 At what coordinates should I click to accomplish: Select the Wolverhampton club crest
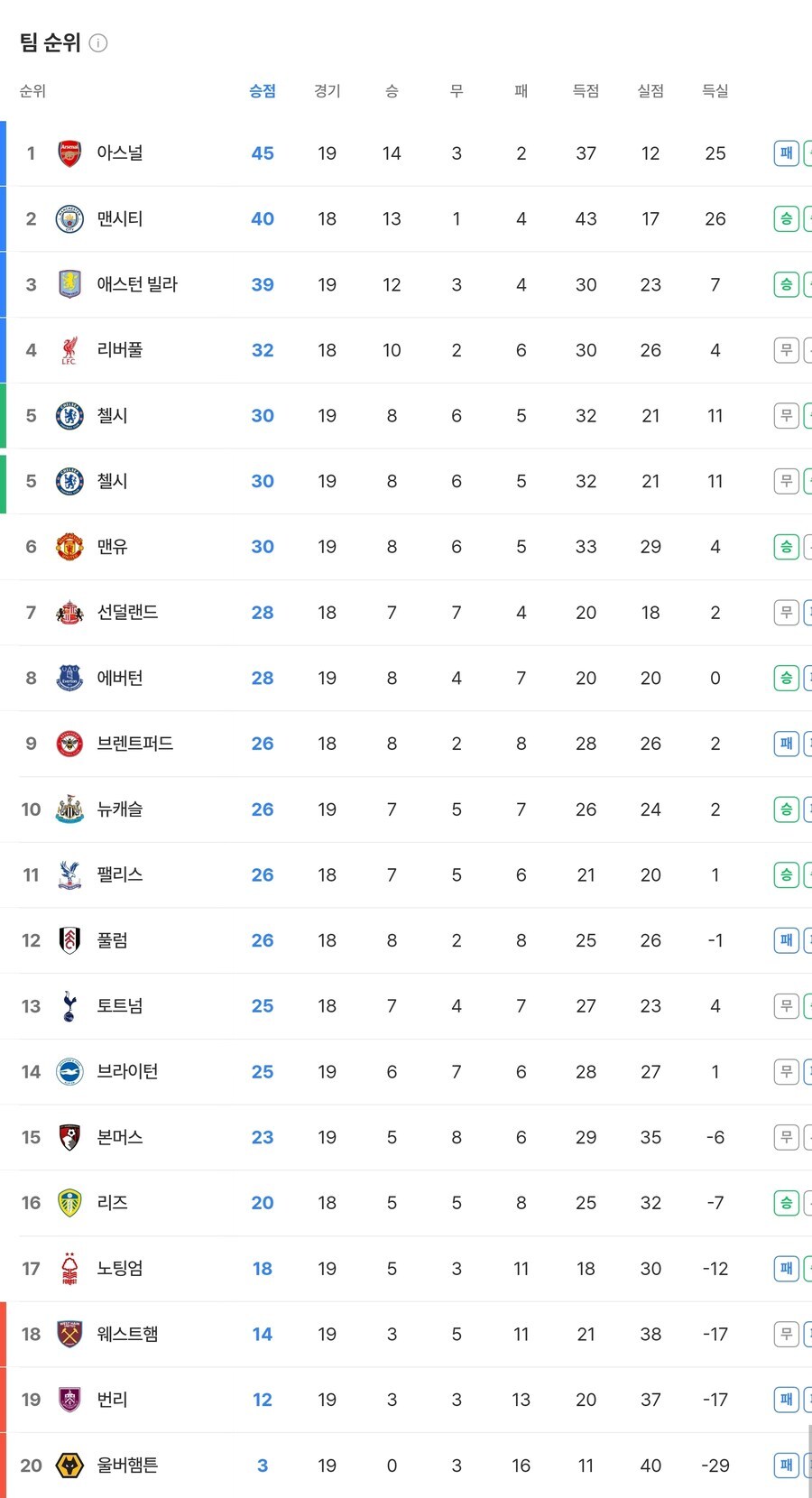[x=68, y=1466]
